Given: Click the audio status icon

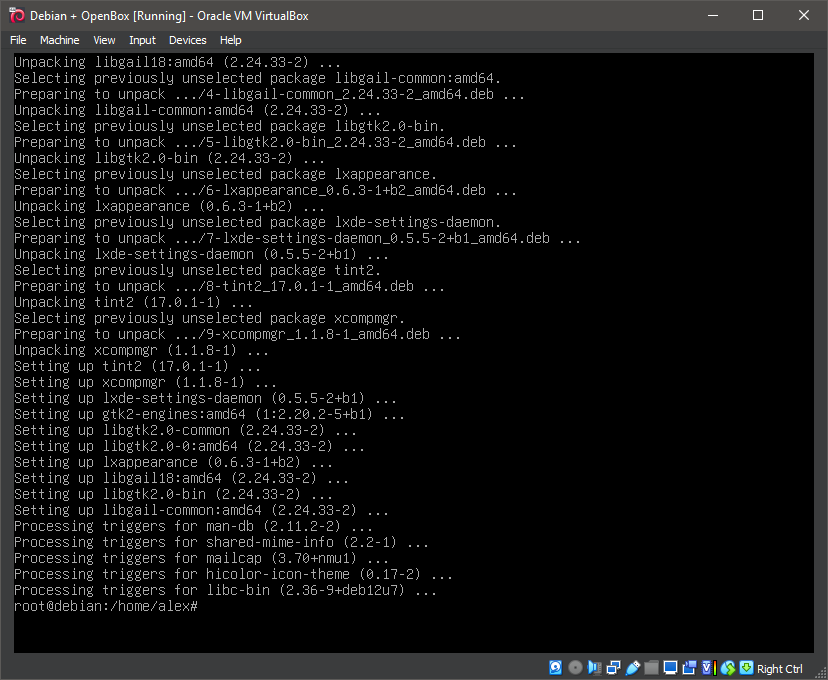Looking at the screenshot, I should tap(594, 668).
